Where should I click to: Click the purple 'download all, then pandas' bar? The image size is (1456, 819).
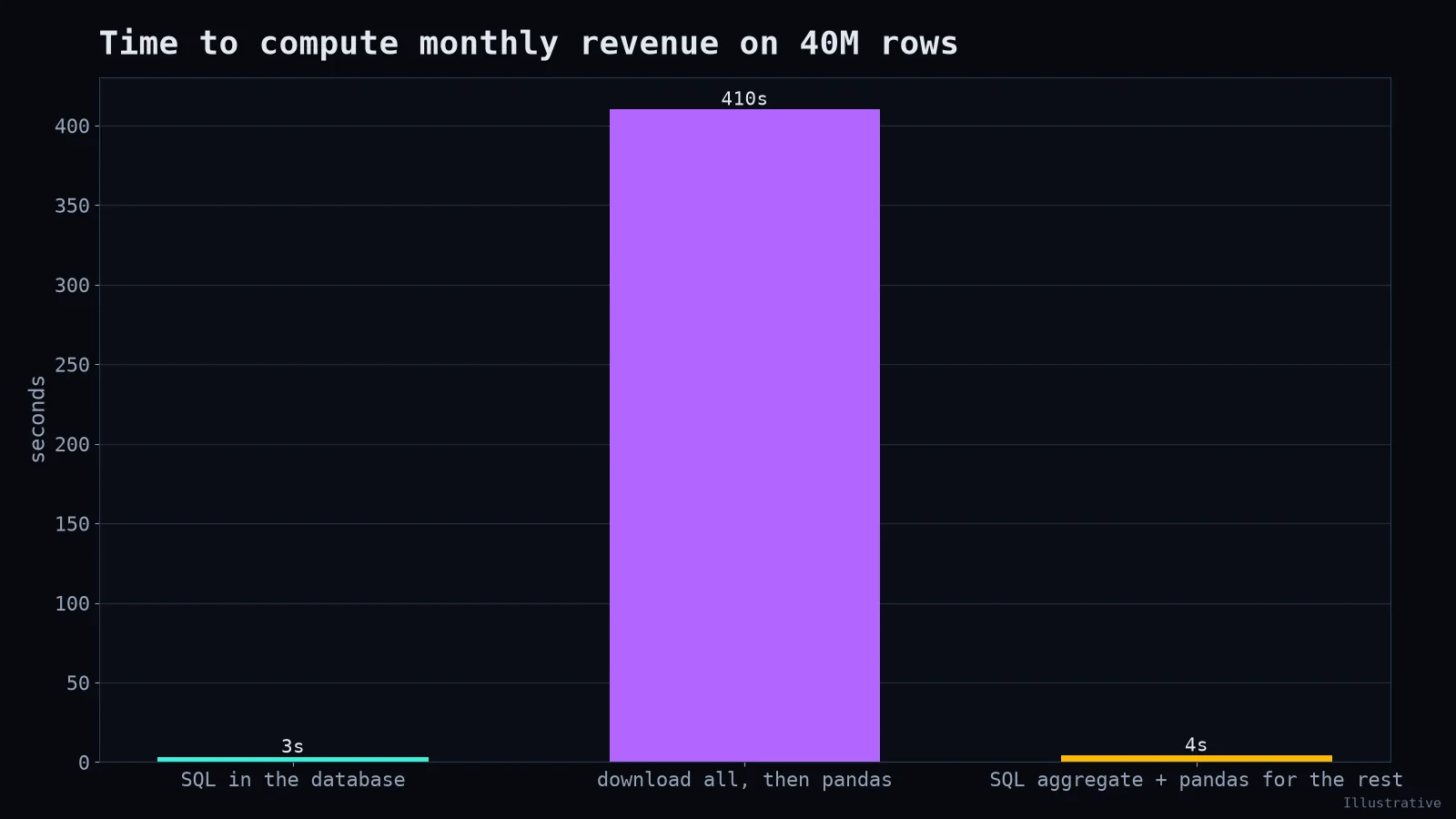coord(744,435)
